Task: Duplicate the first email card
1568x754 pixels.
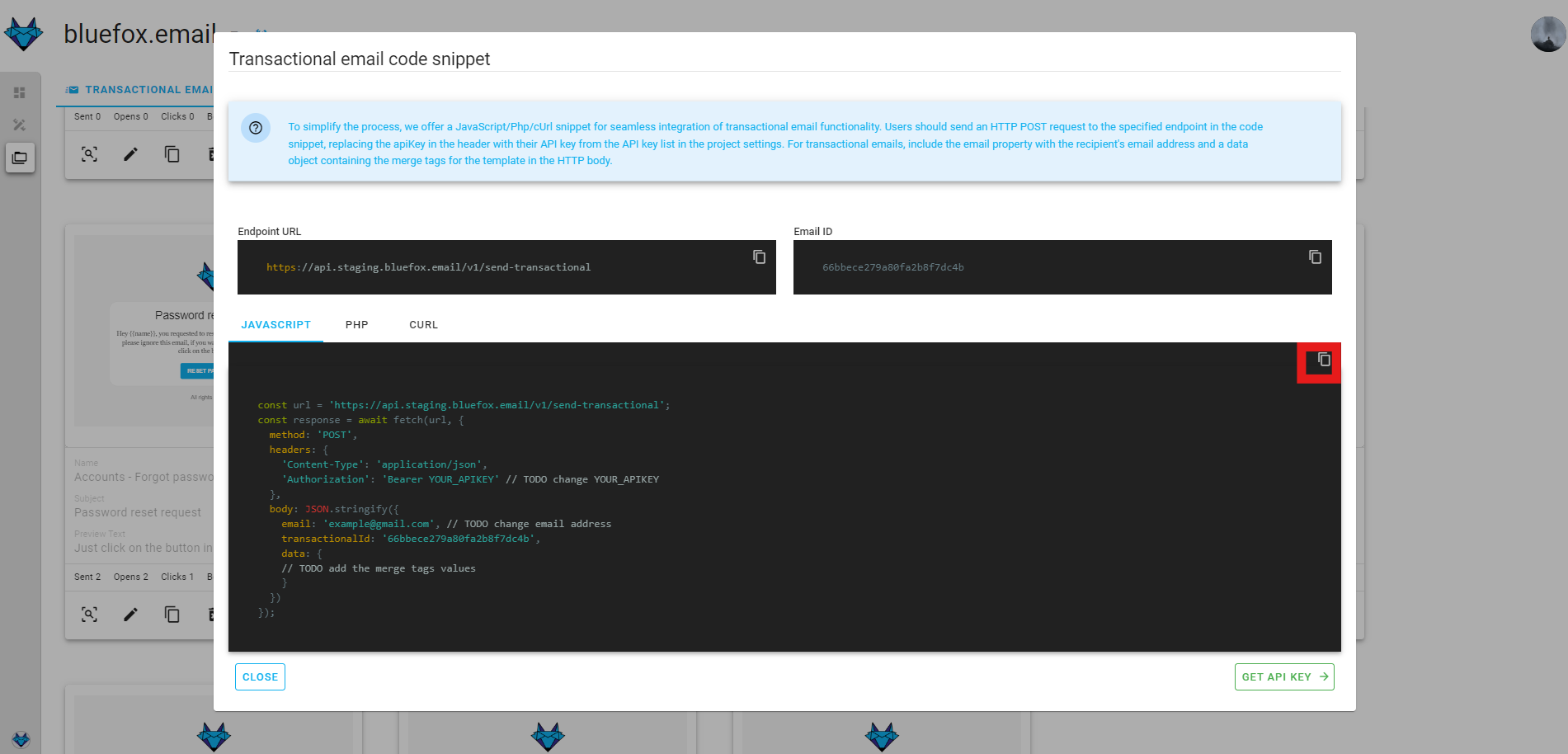Action: (172, 154)
